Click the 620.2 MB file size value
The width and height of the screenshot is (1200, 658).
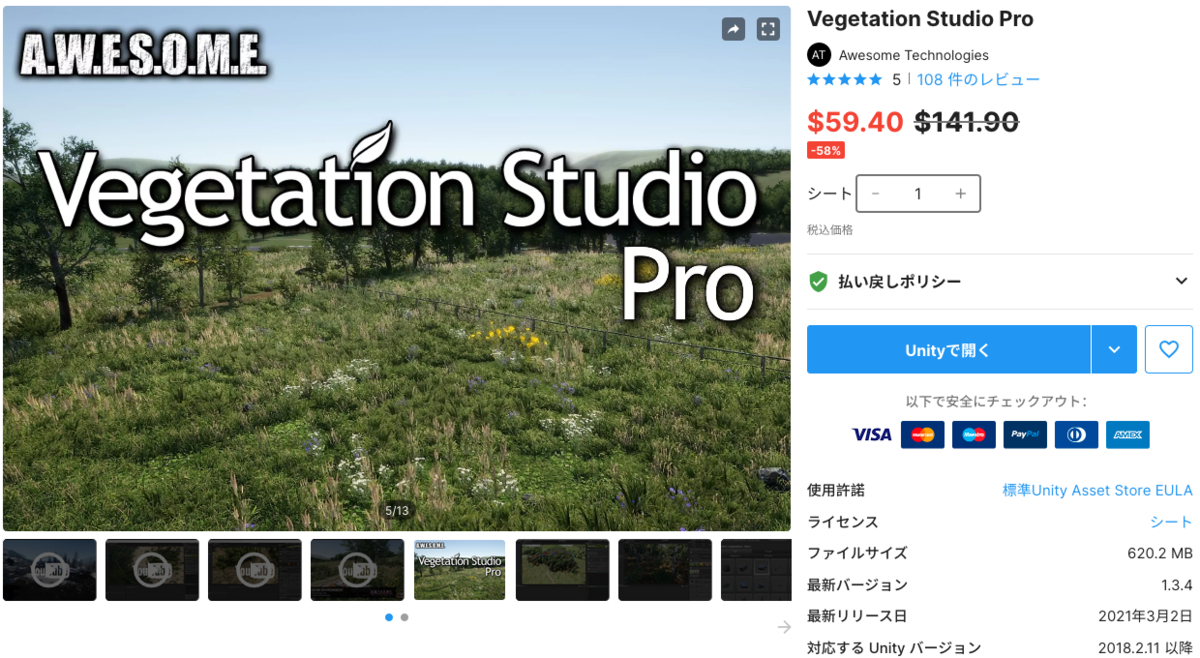pos(1160,553)
